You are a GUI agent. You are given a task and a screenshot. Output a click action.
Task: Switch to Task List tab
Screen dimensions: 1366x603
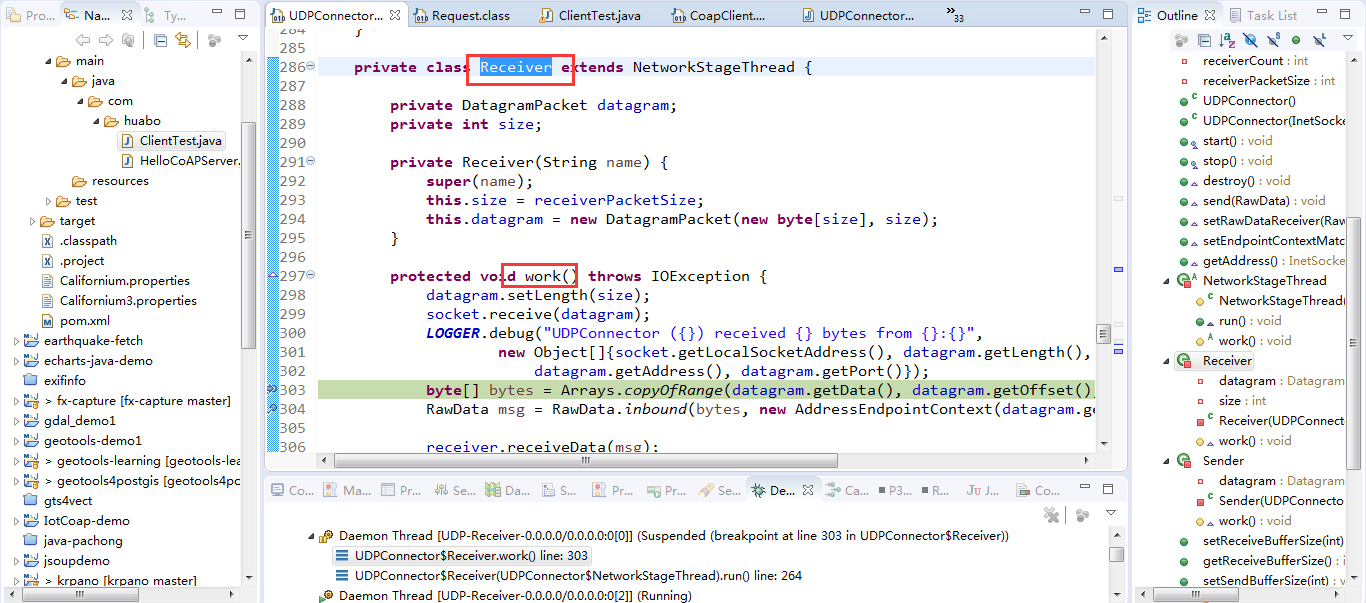[1264, 16]
